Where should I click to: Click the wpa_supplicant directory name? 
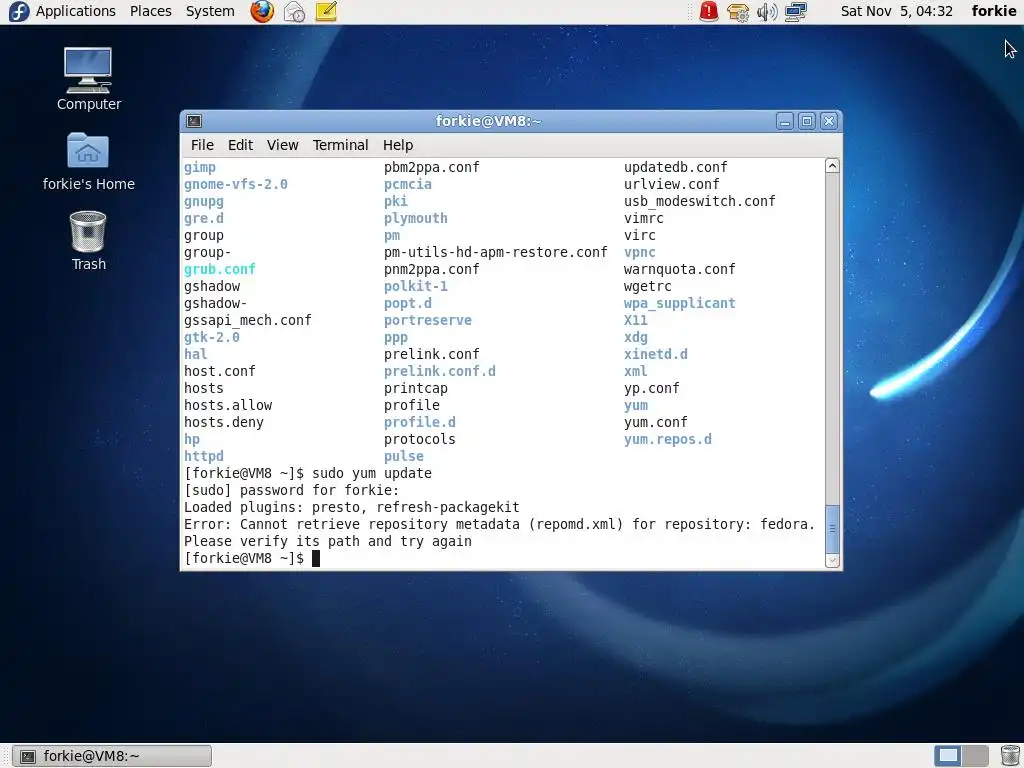point(679,303)
